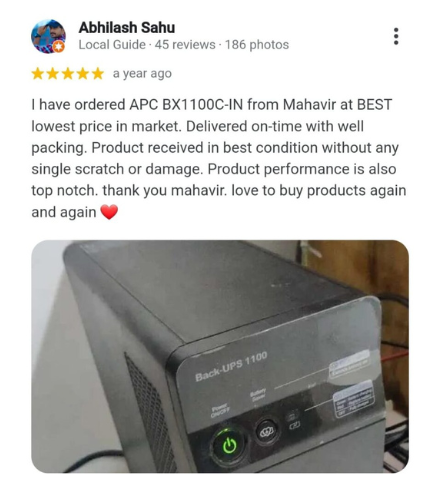The width and height of the screenshot is (427, 493).
Task: Click the fourth yellow rating star
Action: 83,74
